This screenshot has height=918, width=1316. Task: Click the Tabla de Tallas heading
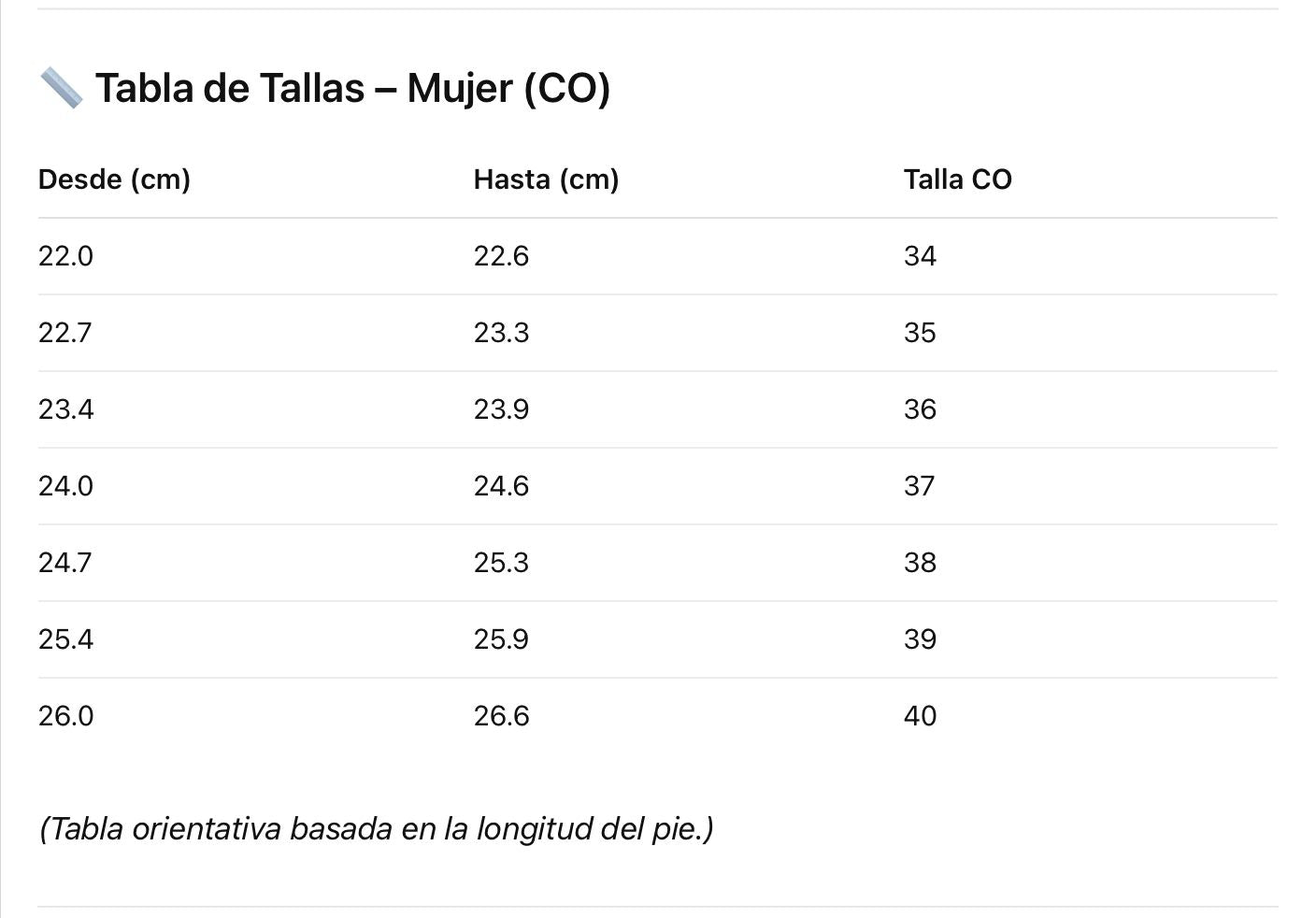click(352, 89)
